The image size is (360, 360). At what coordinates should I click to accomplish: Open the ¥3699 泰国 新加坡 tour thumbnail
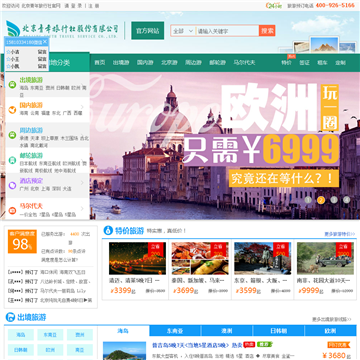point(200,258)
